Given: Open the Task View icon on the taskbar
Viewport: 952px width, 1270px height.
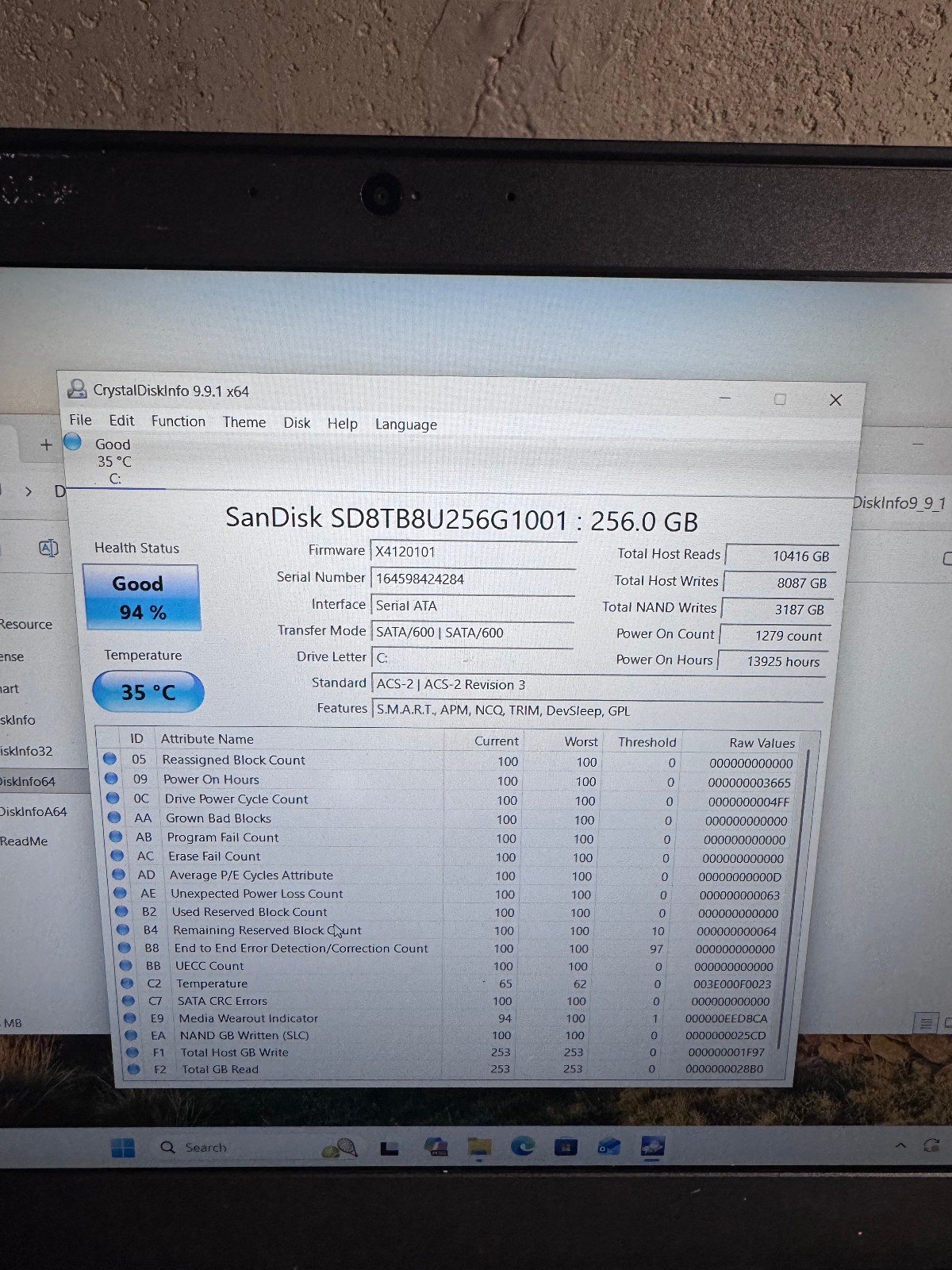Looking at the screenshot, I should (390, 1149).
